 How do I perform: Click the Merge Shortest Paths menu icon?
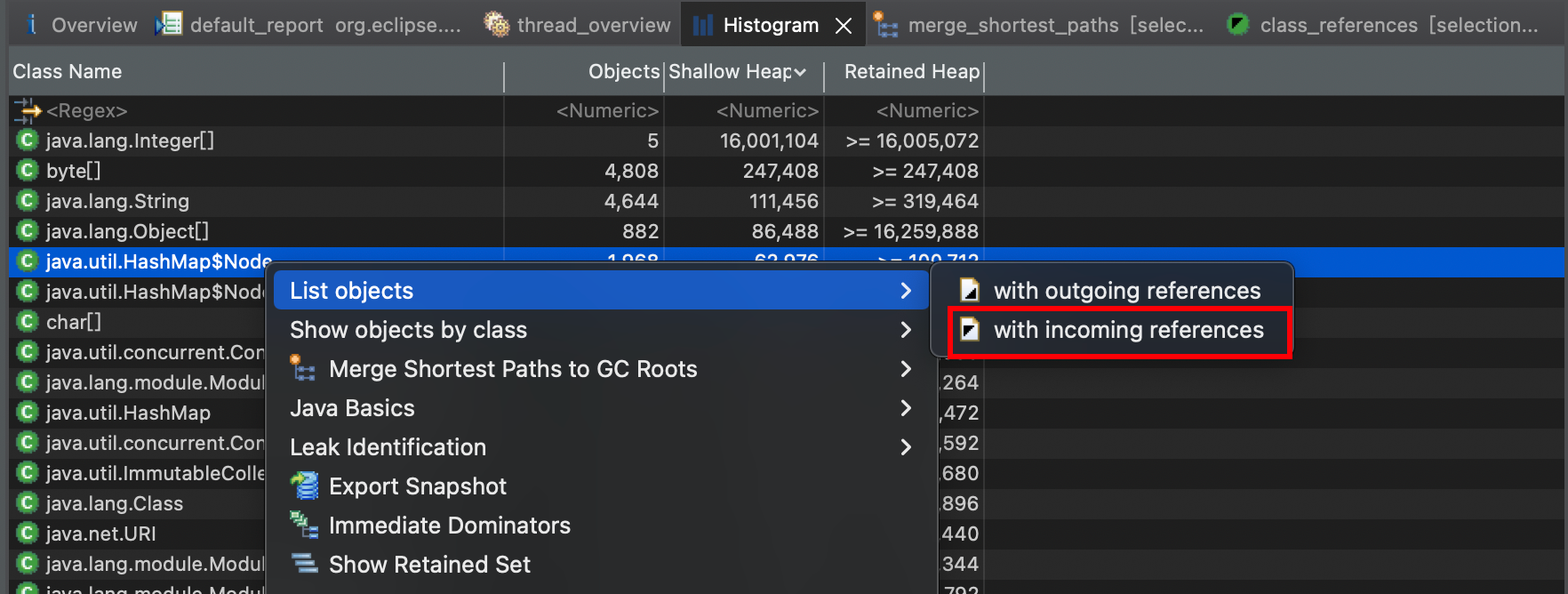(303, 368)
